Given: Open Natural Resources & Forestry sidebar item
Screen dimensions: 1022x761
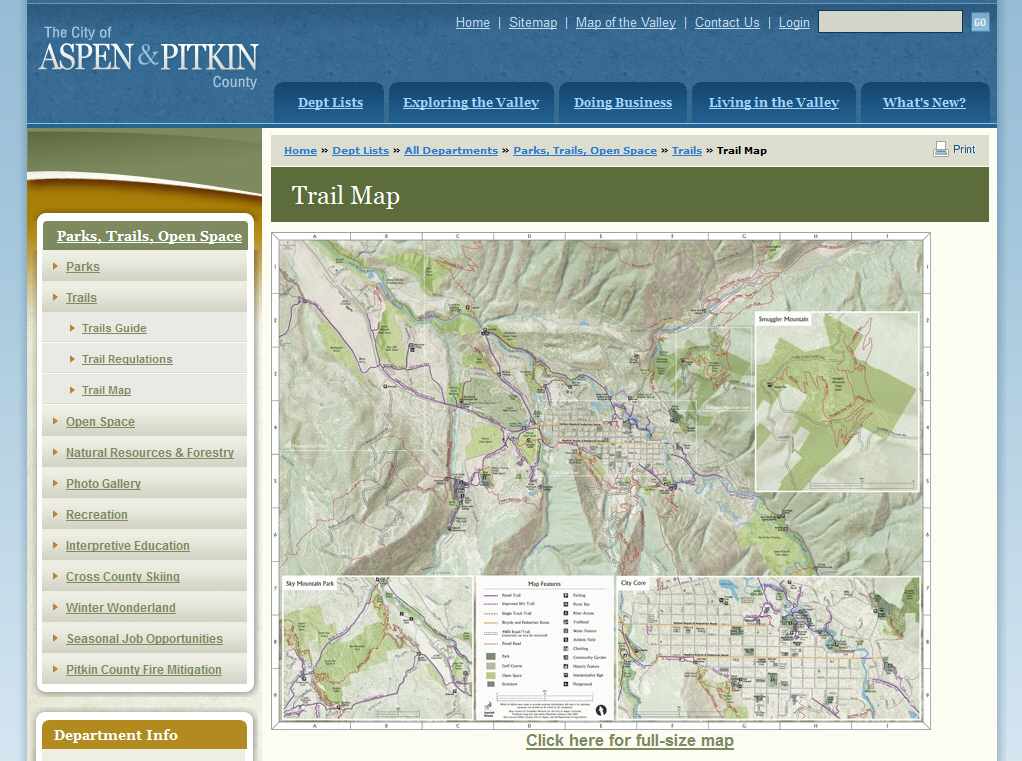Looking at the screenshot, I should point(150,453).
